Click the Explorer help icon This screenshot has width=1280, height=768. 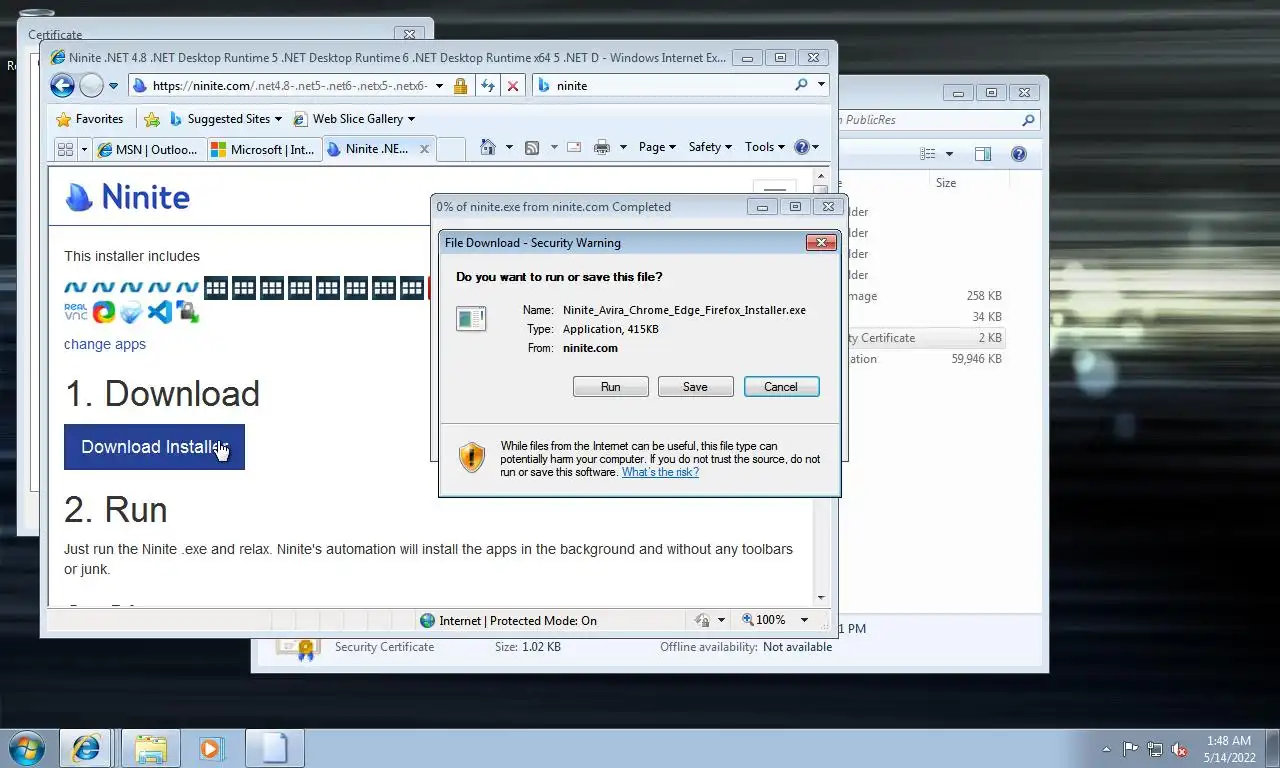1018,154
